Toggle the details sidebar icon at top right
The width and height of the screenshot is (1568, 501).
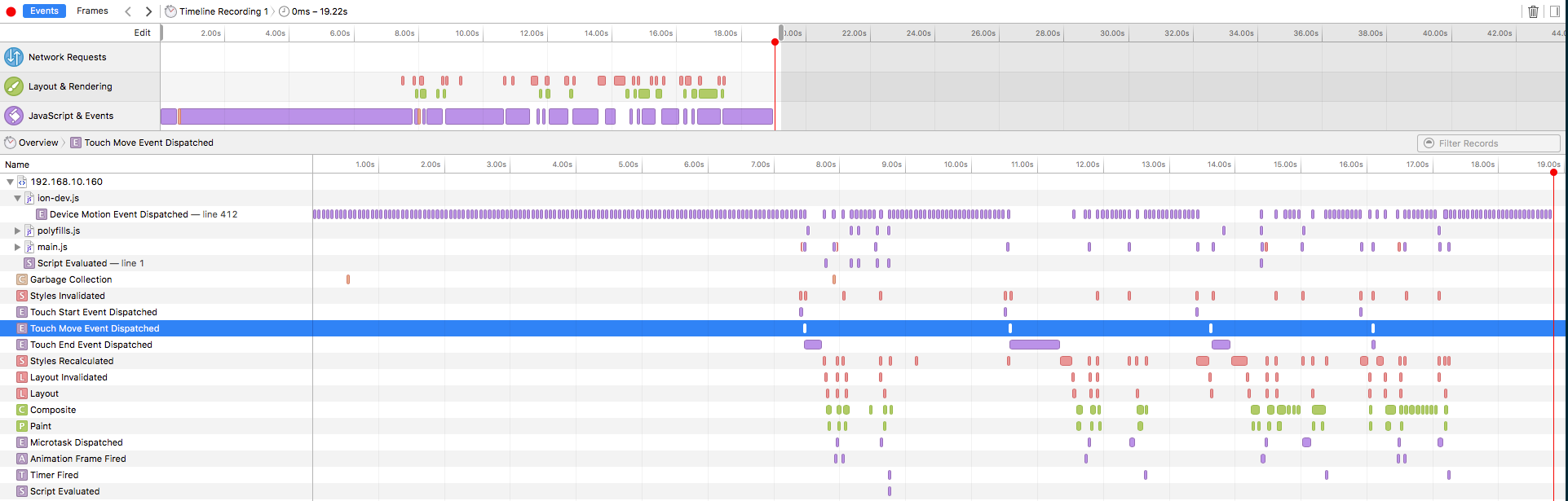[x=1554, y=11]
